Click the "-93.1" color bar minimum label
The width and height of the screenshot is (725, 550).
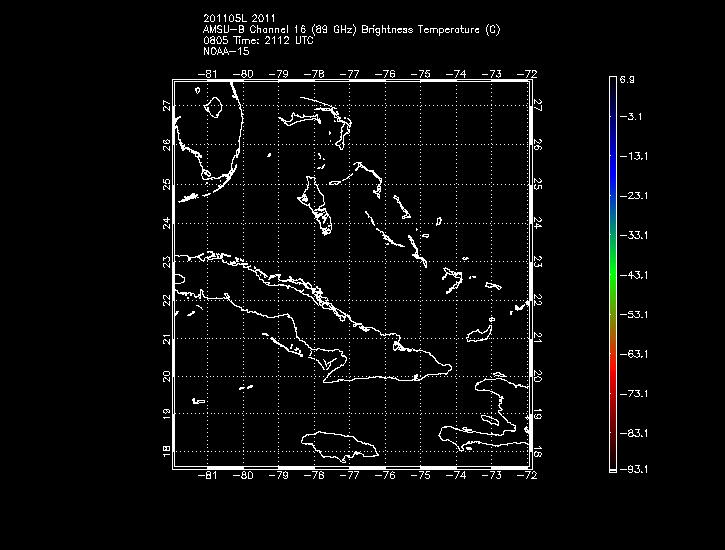(634, 470)
